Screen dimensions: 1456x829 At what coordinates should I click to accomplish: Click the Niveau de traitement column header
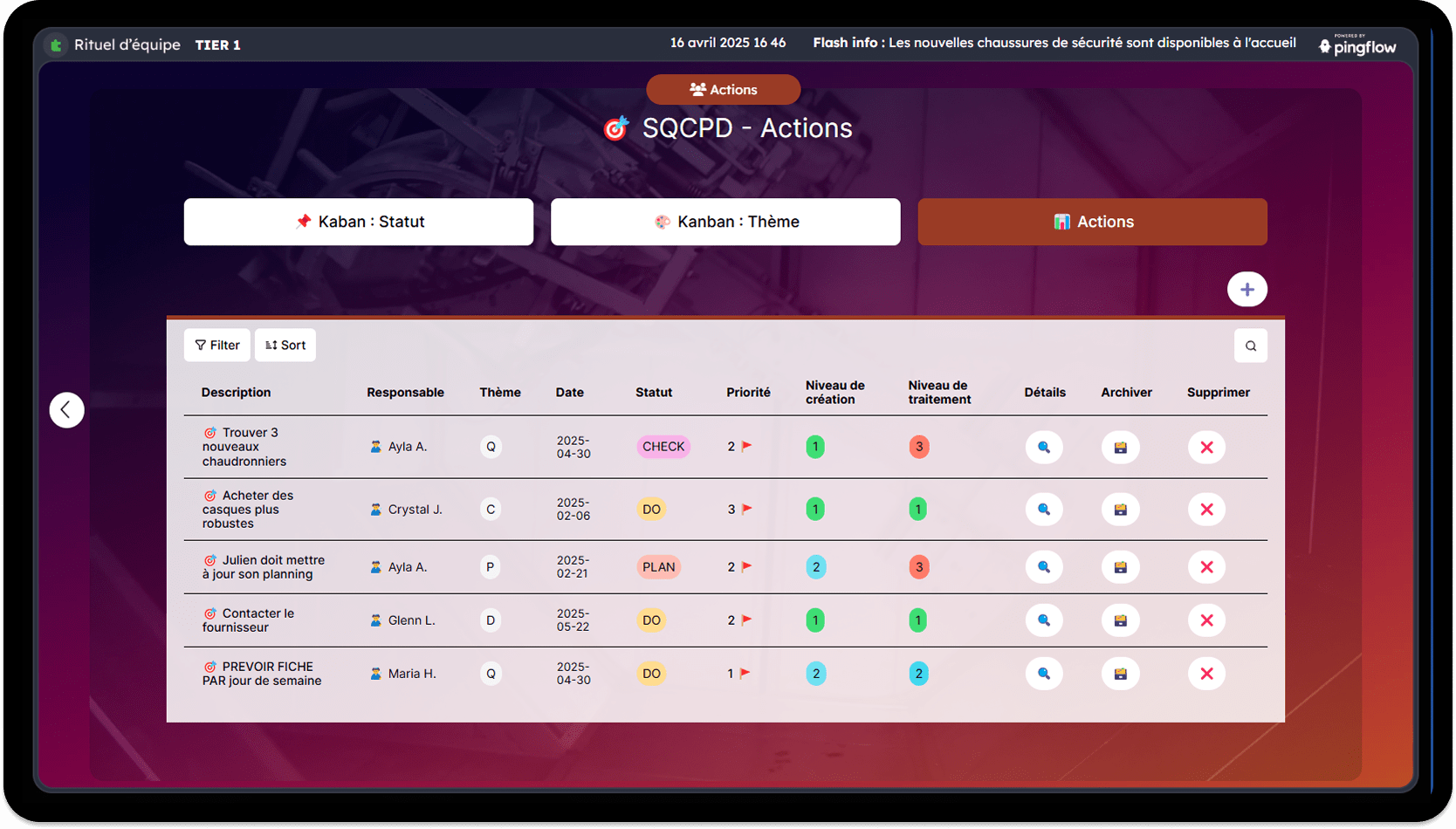pyautogui.click(x=939, y=393)
